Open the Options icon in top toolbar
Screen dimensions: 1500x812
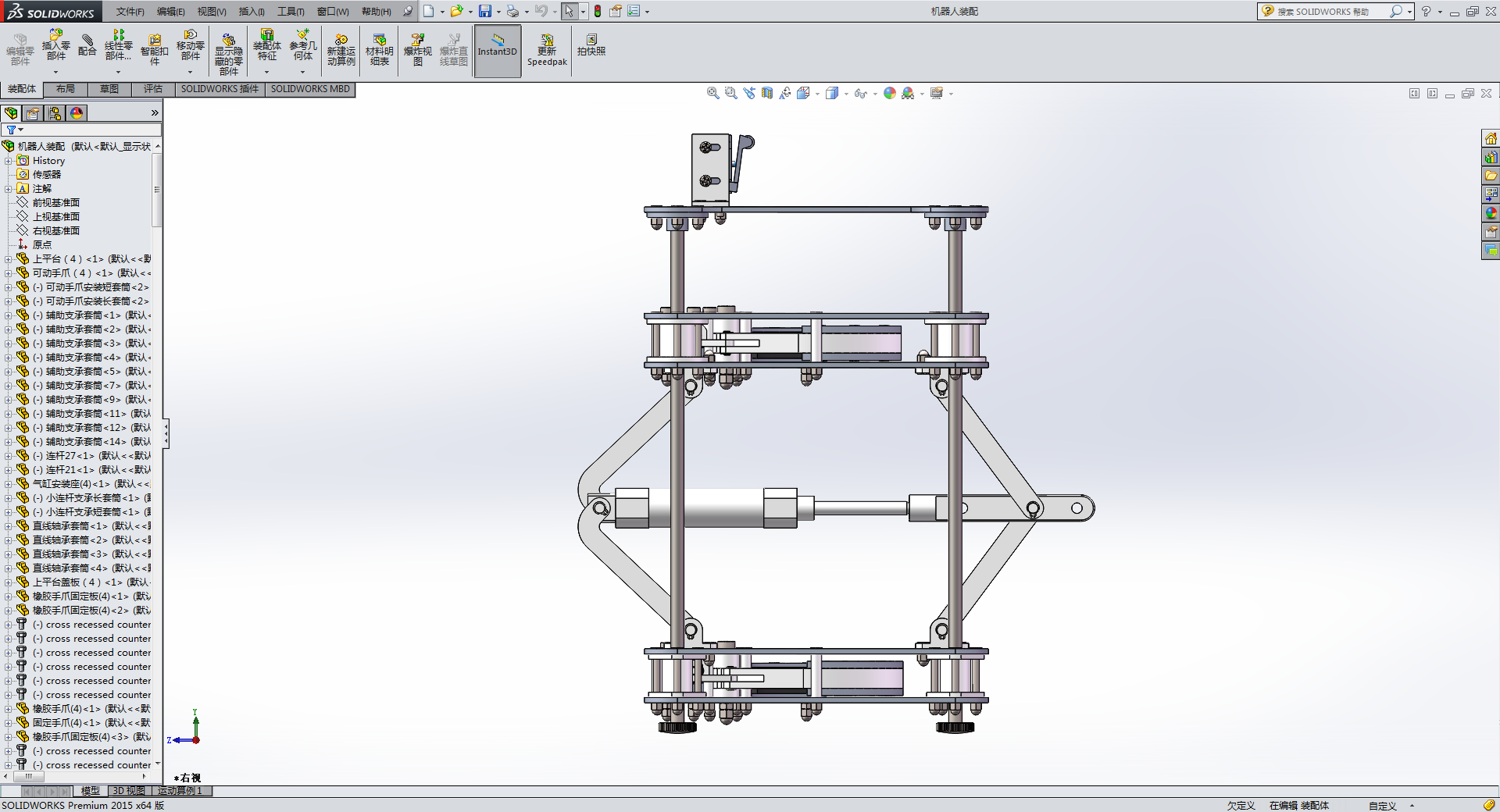click(634, 11)
